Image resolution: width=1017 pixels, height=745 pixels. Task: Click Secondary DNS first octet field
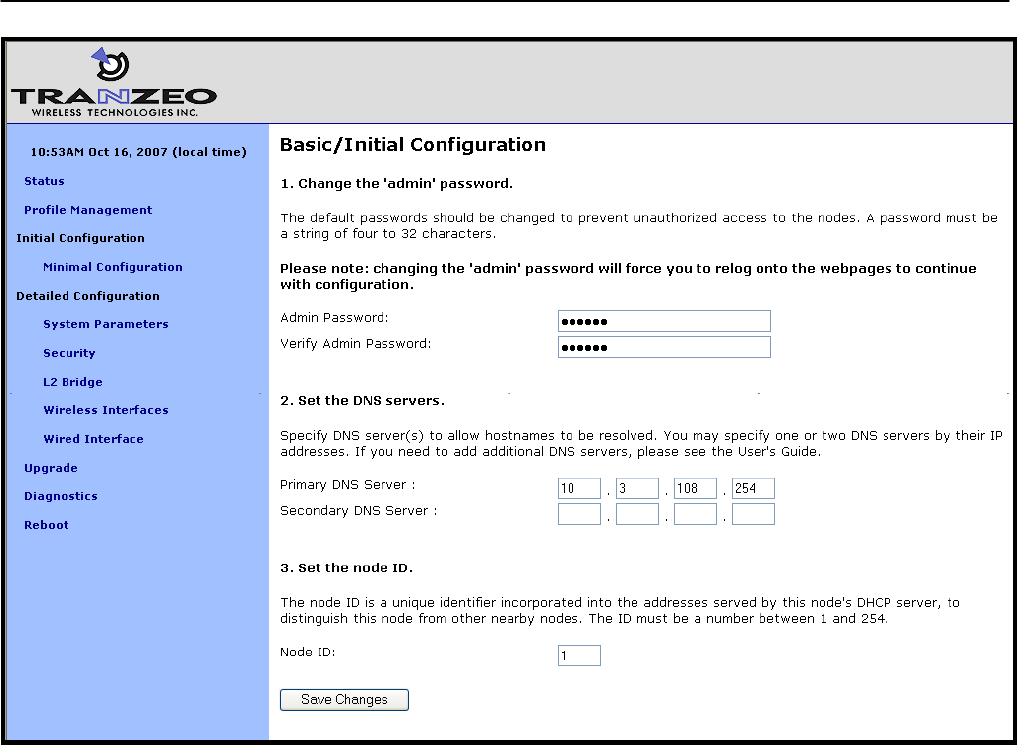pyautogui.click(x=579, y=514)
